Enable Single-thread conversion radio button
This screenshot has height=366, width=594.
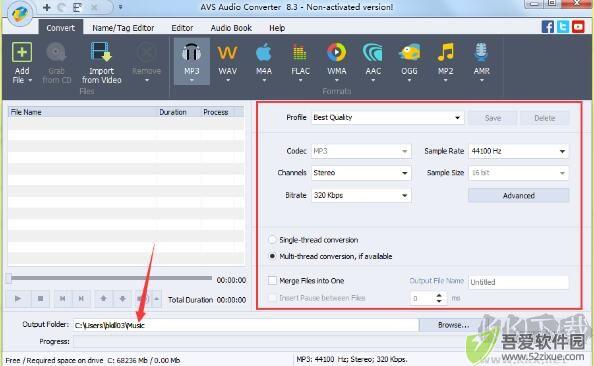(x=272, y=240)
